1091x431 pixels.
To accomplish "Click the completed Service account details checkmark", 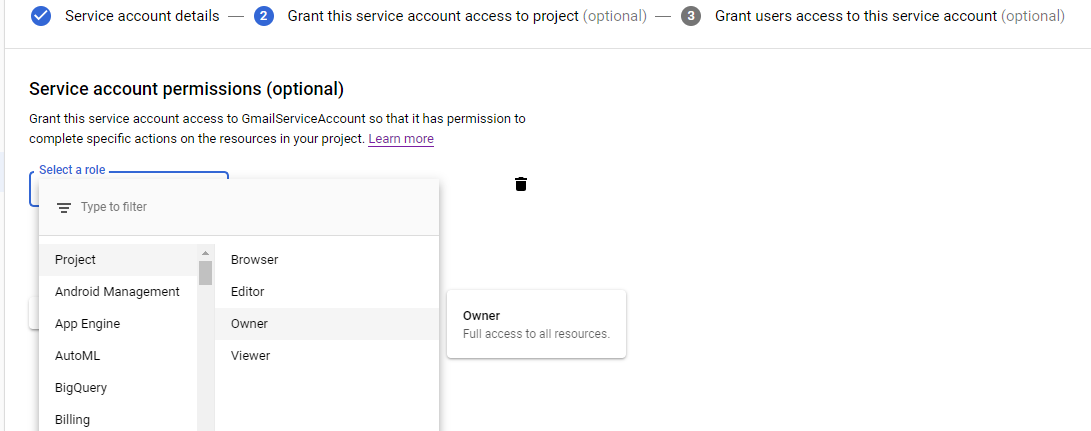I will (41, 16).
